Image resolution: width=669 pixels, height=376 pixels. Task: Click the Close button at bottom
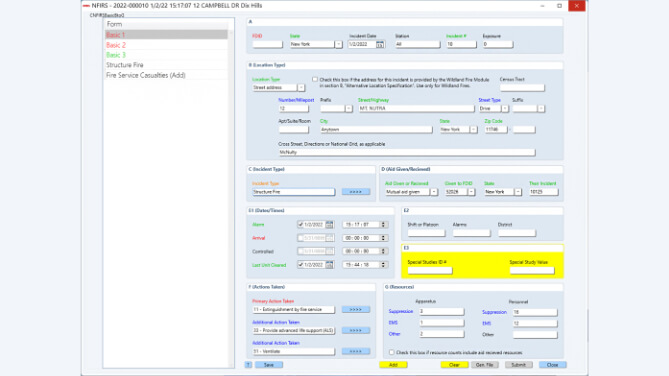(553, 365)
